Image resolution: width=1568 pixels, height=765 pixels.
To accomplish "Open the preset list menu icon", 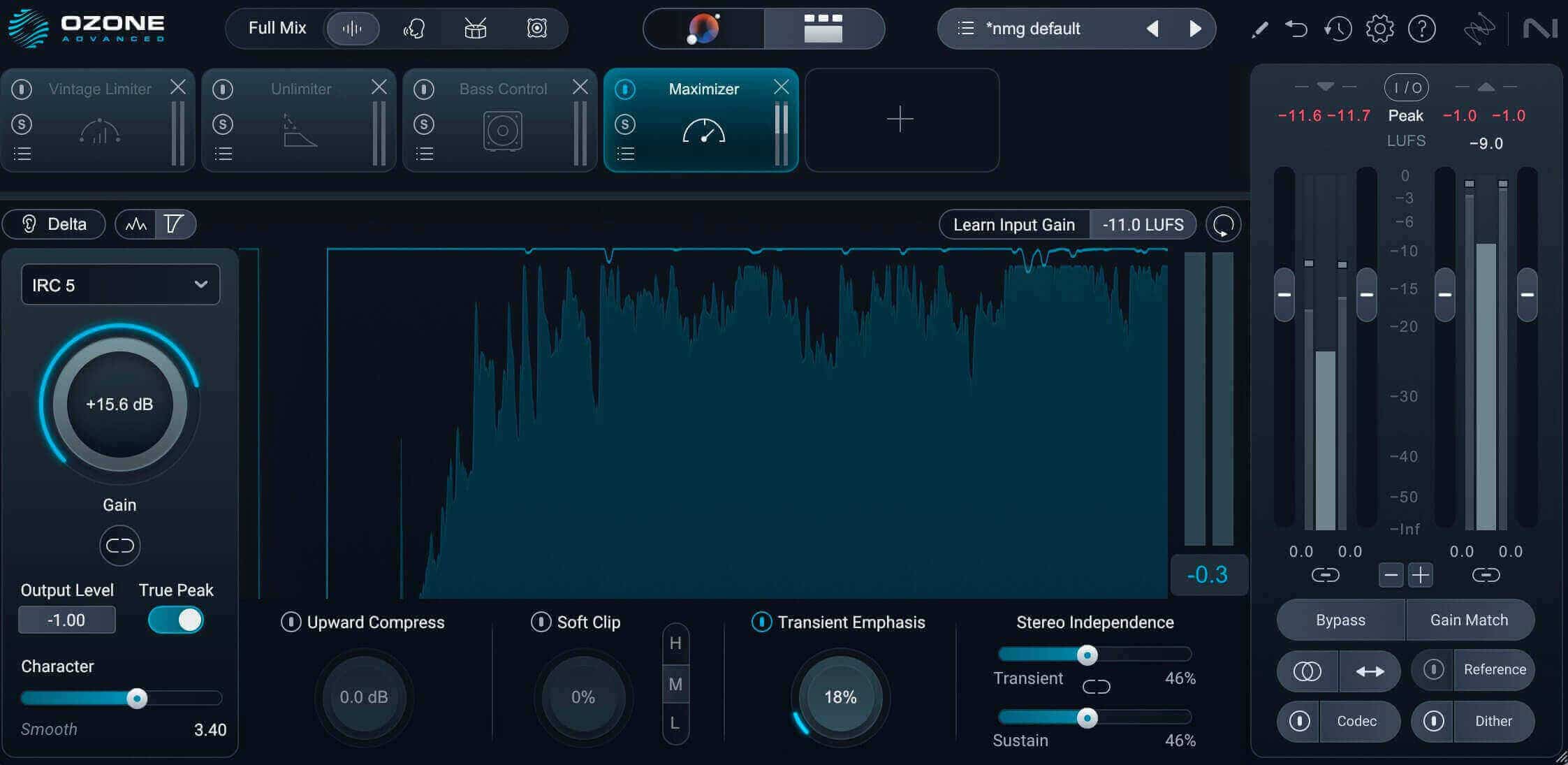I will click(x=965, y=29).
